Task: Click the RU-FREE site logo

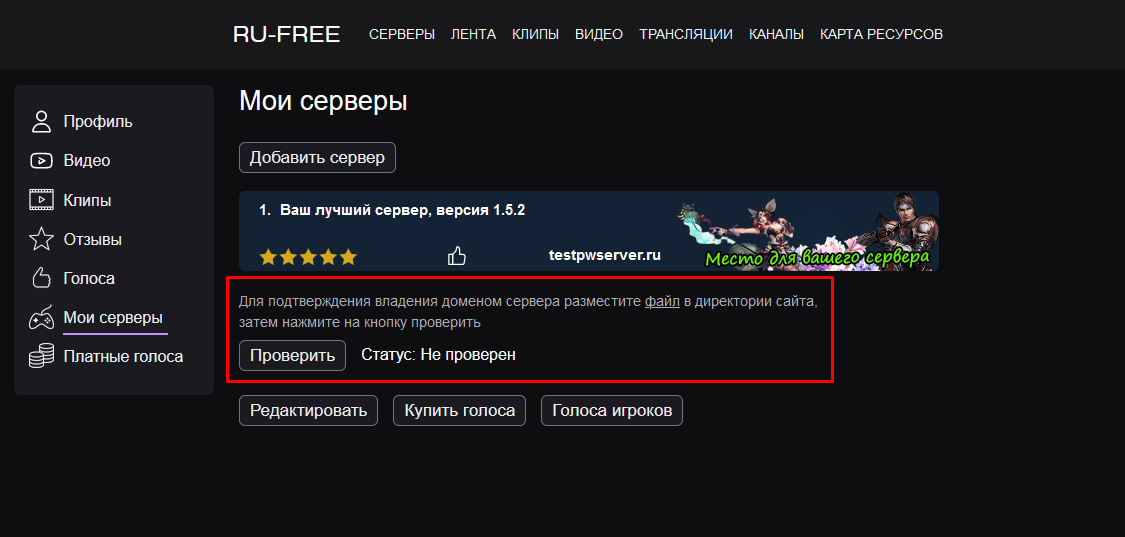Action: coord(287,34)
